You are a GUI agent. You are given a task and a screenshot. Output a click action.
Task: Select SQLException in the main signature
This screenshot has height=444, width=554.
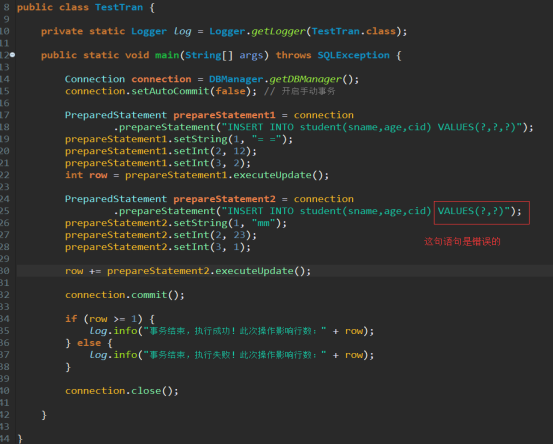pyautogui.click(x=353, y=55)
